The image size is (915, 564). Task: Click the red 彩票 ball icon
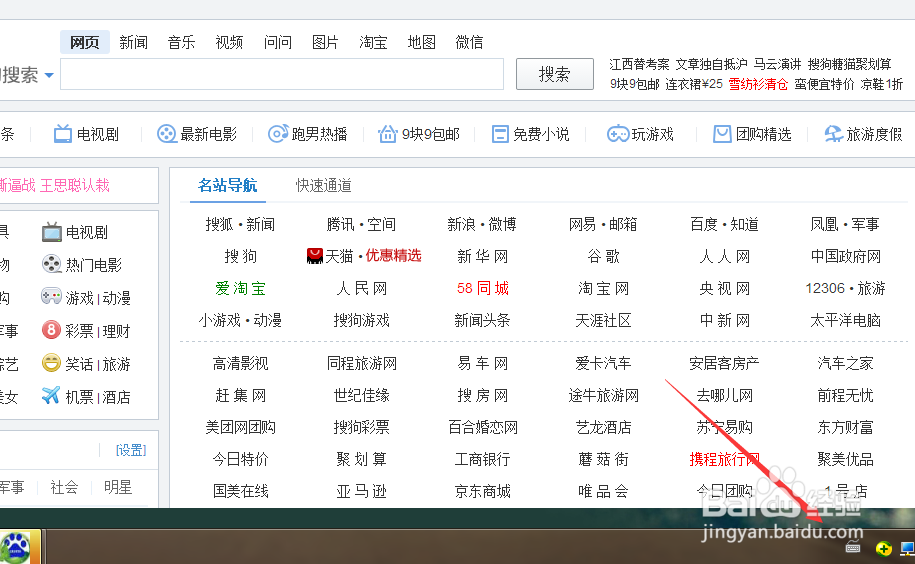pyautogui.click(x=51, y=330)
